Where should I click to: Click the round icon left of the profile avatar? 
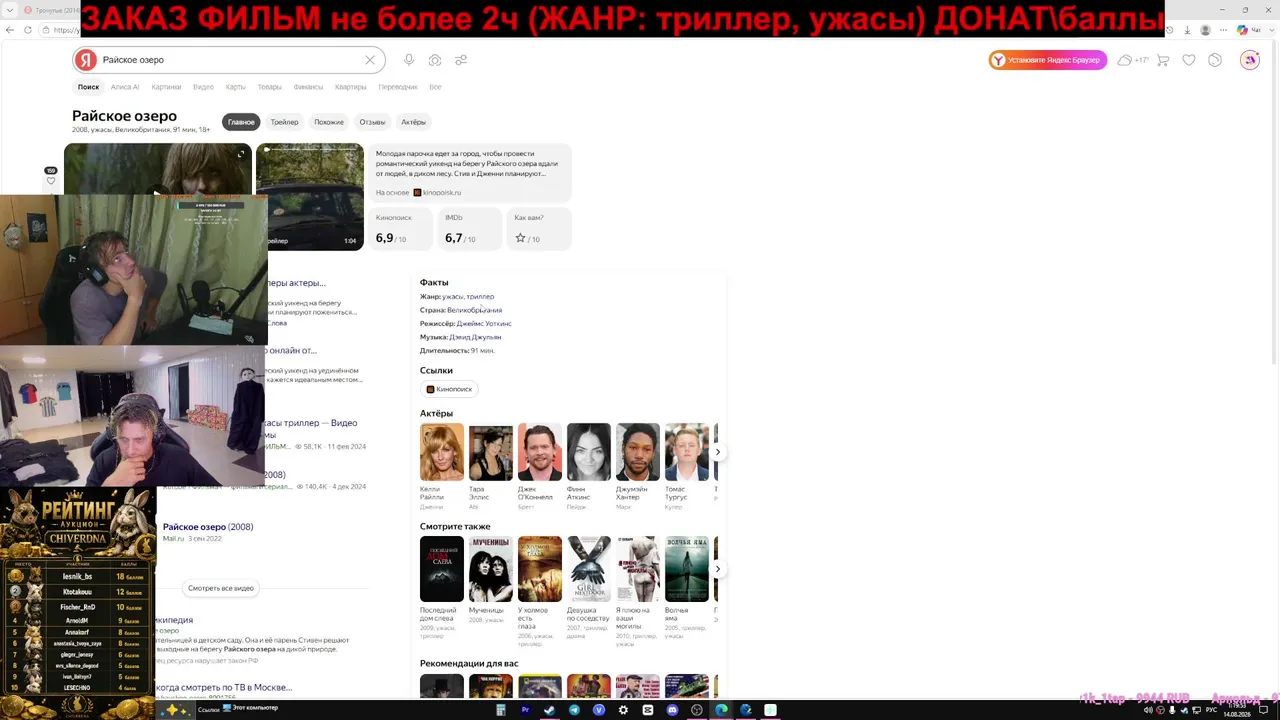pos(1215,60)
